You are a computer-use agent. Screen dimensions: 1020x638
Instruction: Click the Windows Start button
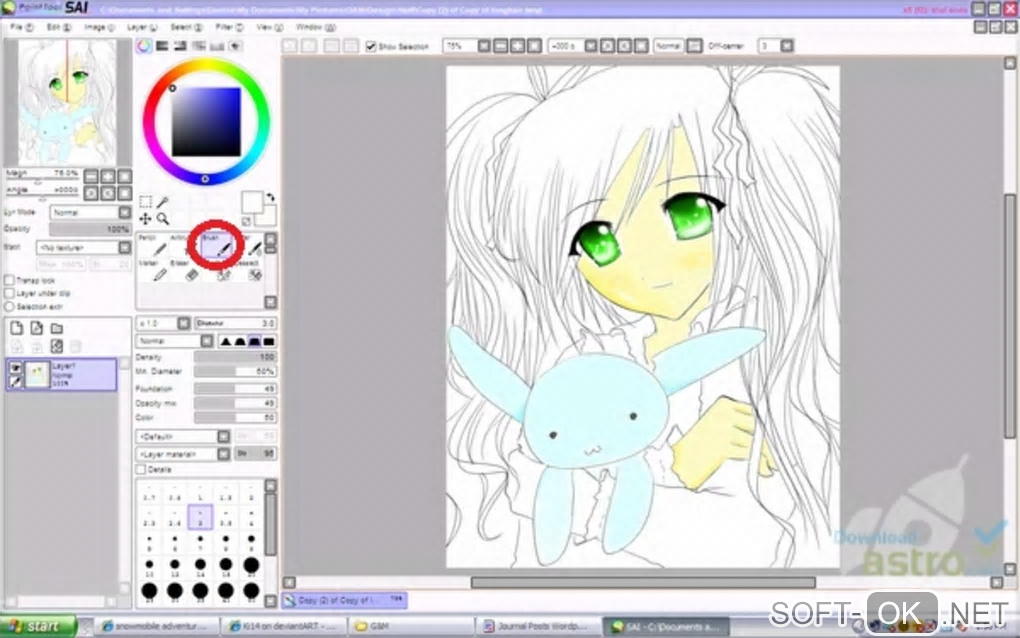click(x=37, y=626)
